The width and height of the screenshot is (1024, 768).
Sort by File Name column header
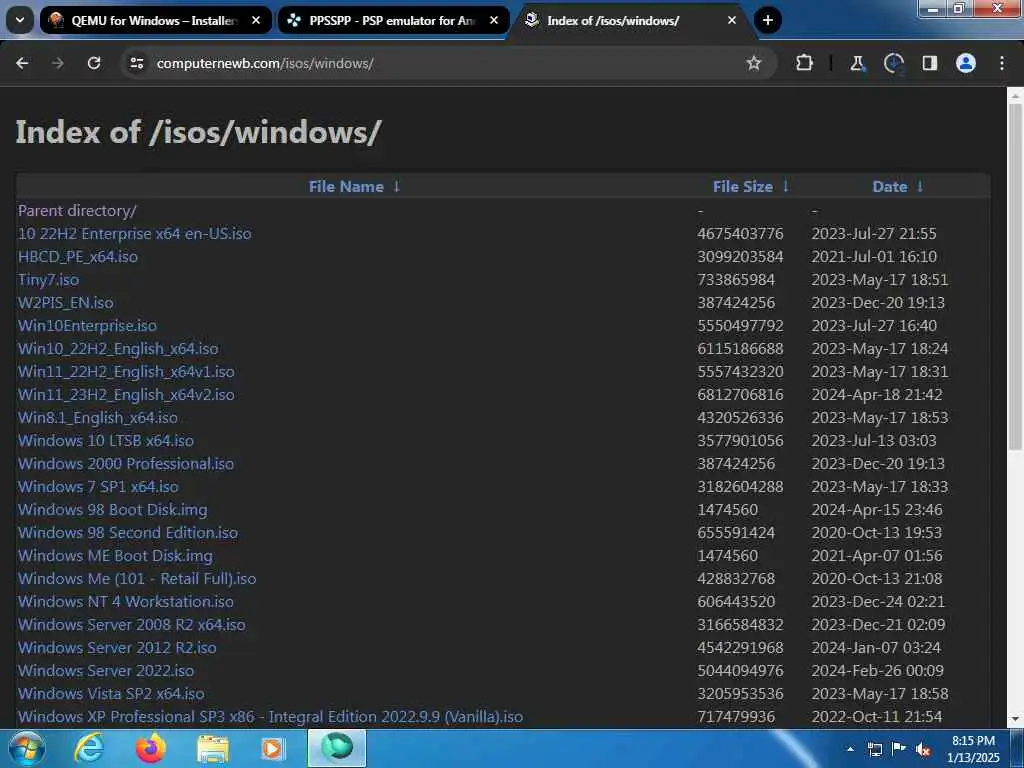[346, 187]
